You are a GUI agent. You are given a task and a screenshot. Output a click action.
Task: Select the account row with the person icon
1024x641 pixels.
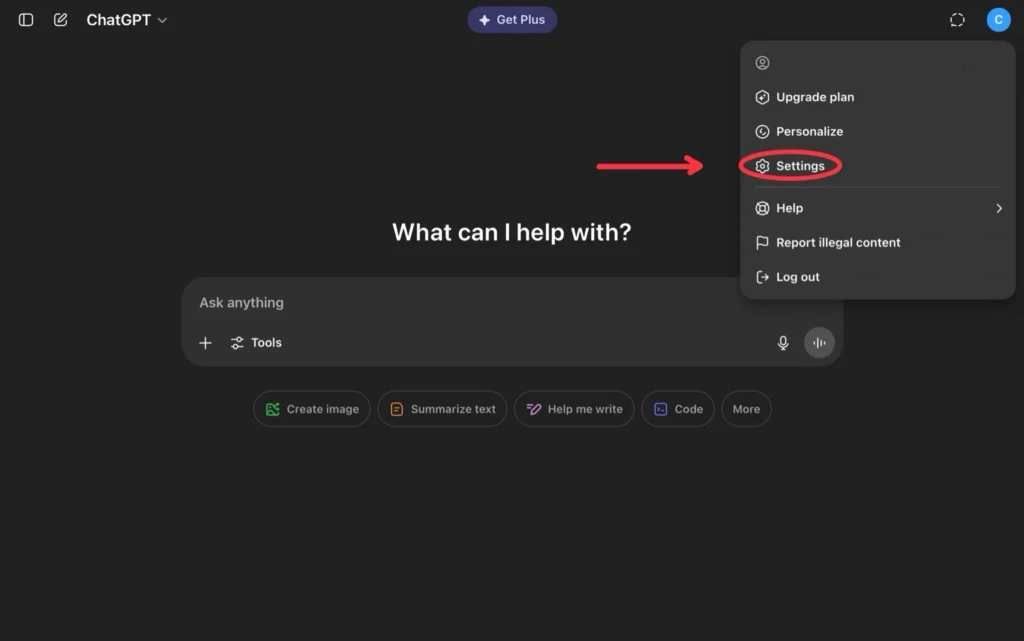coord(877,63)
